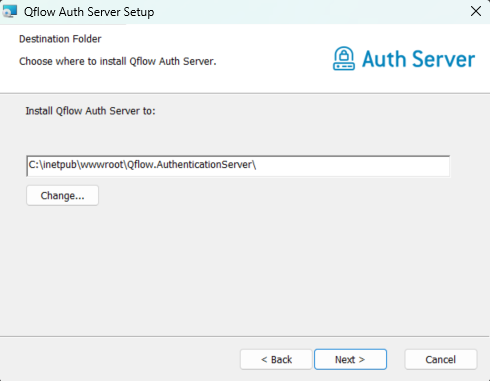490x381 pixels.
Task: Select the 'Destination Folder' heading text
Action: 60,39
